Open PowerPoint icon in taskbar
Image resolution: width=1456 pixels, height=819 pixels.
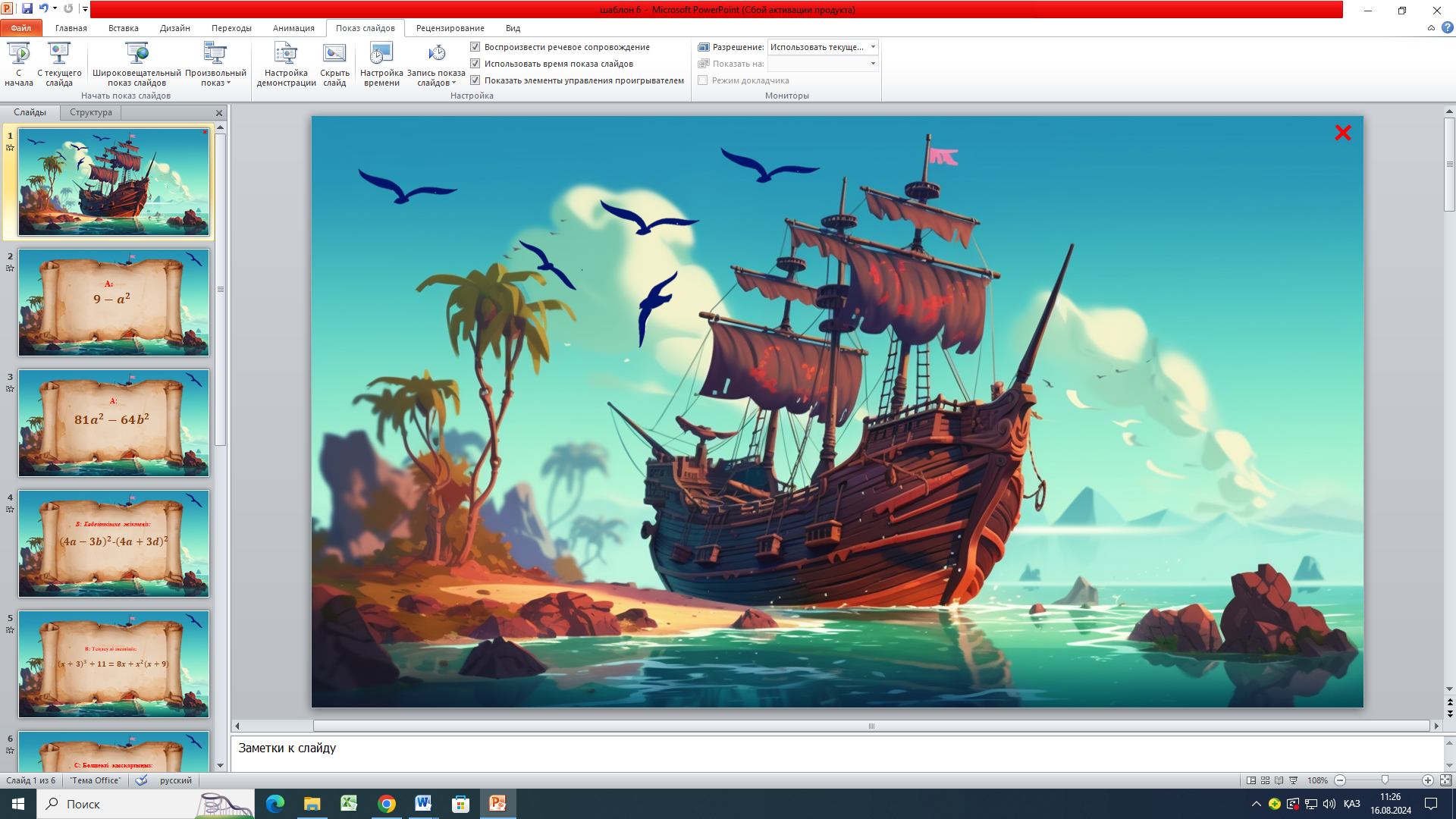tap(497, 804)
